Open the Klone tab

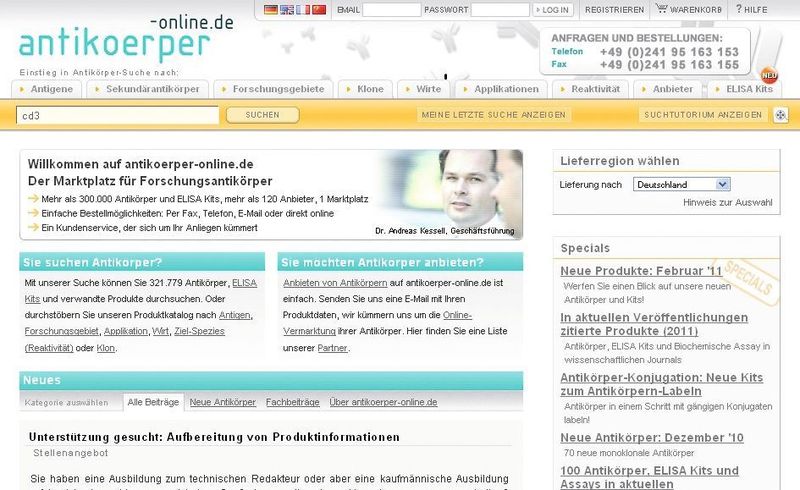point(365,89)
